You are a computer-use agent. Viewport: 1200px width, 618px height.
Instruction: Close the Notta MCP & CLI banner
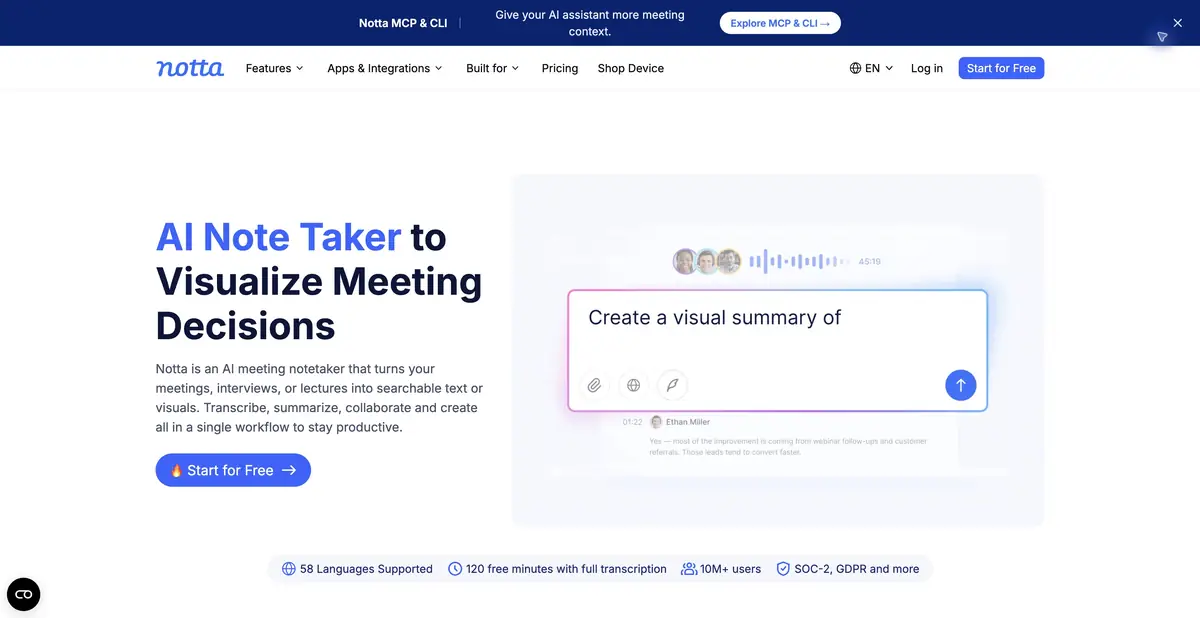click(1178, 22)
